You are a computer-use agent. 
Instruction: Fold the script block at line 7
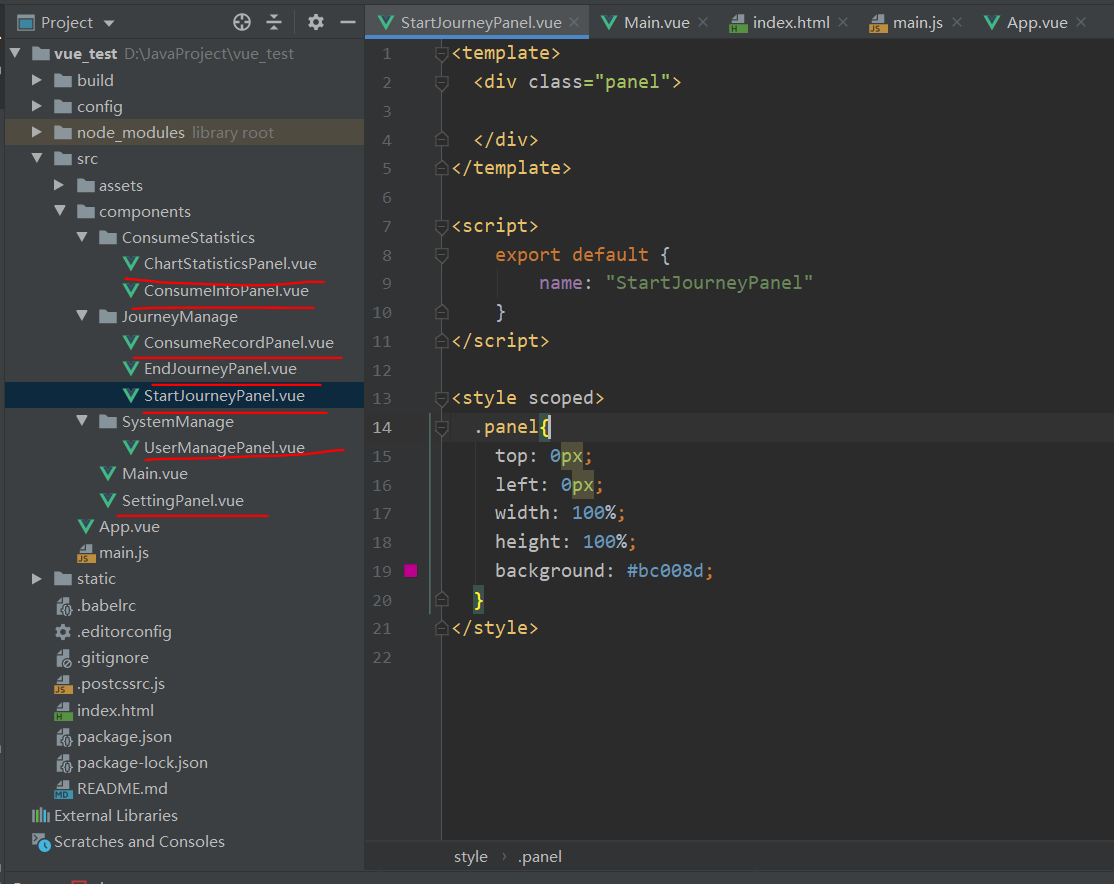click(x=441, y=226)
